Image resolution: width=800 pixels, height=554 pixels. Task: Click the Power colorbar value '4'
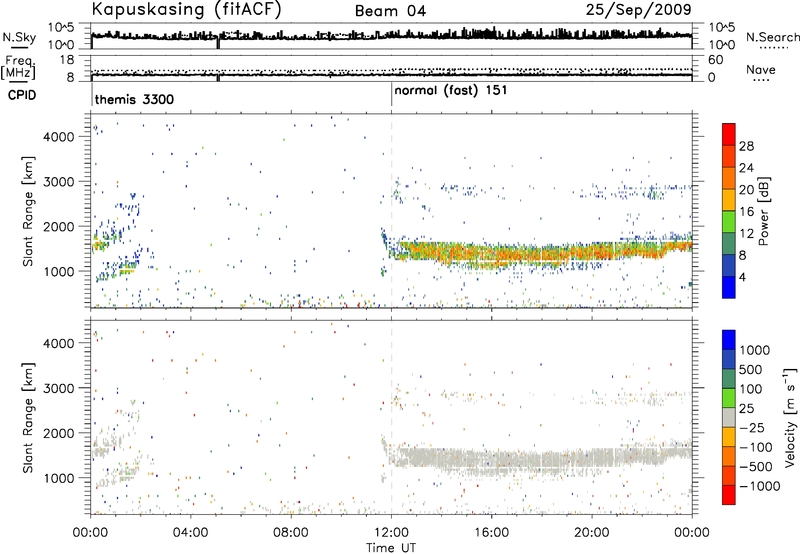(742, 278)
